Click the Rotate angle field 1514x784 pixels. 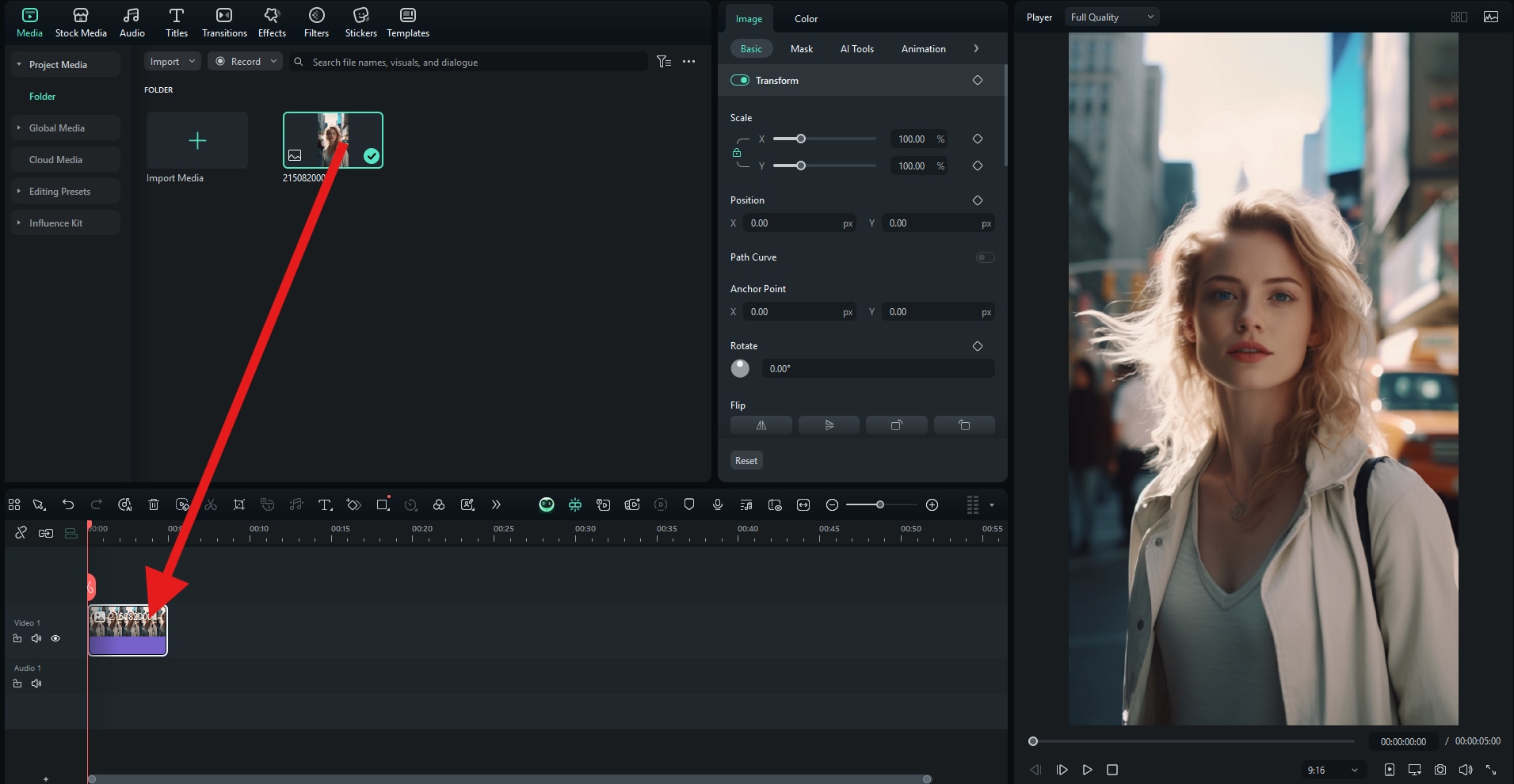pyautogui.click(x=878, y=368)
